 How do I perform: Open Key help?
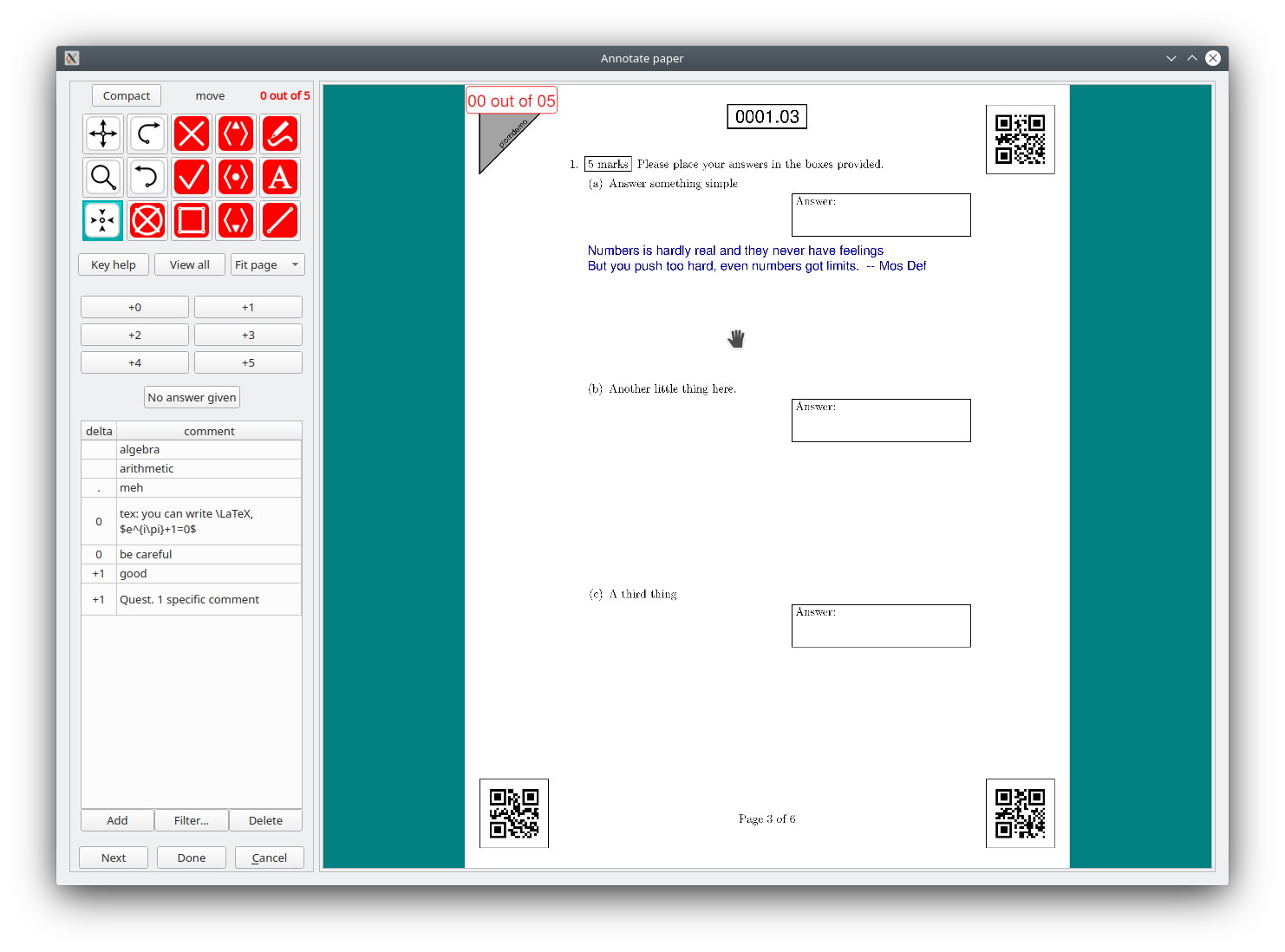(x=114, y=264)
